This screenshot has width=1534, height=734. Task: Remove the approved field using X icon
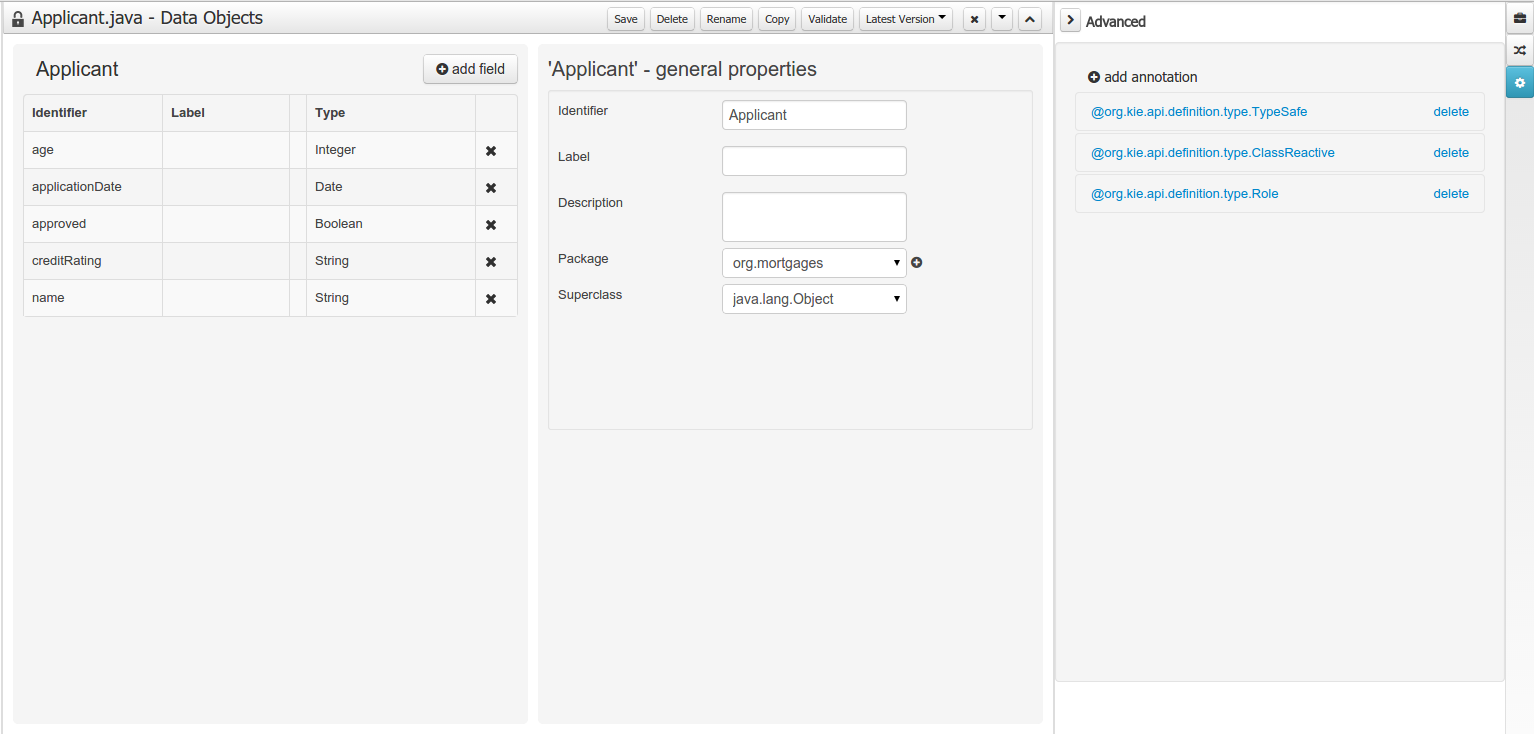(491, 225)
